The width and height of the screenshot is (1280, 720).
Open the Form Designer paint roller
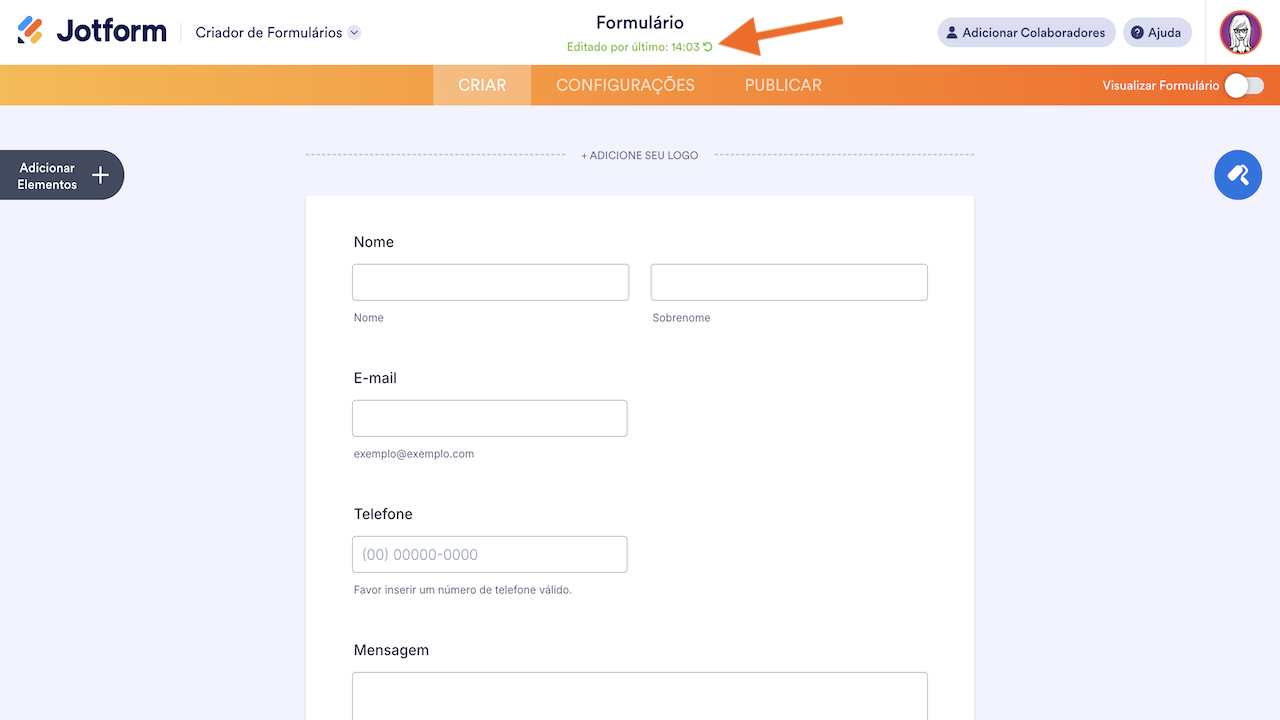(1238, 175)
